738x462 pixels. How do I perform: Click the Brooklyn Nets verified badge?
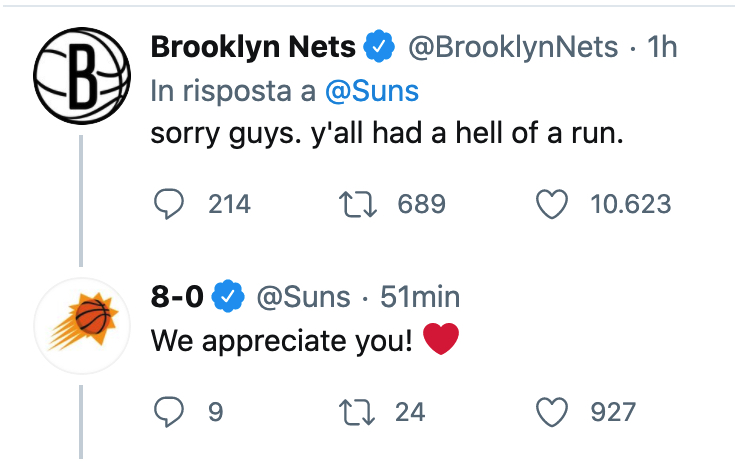pos(379,46)
